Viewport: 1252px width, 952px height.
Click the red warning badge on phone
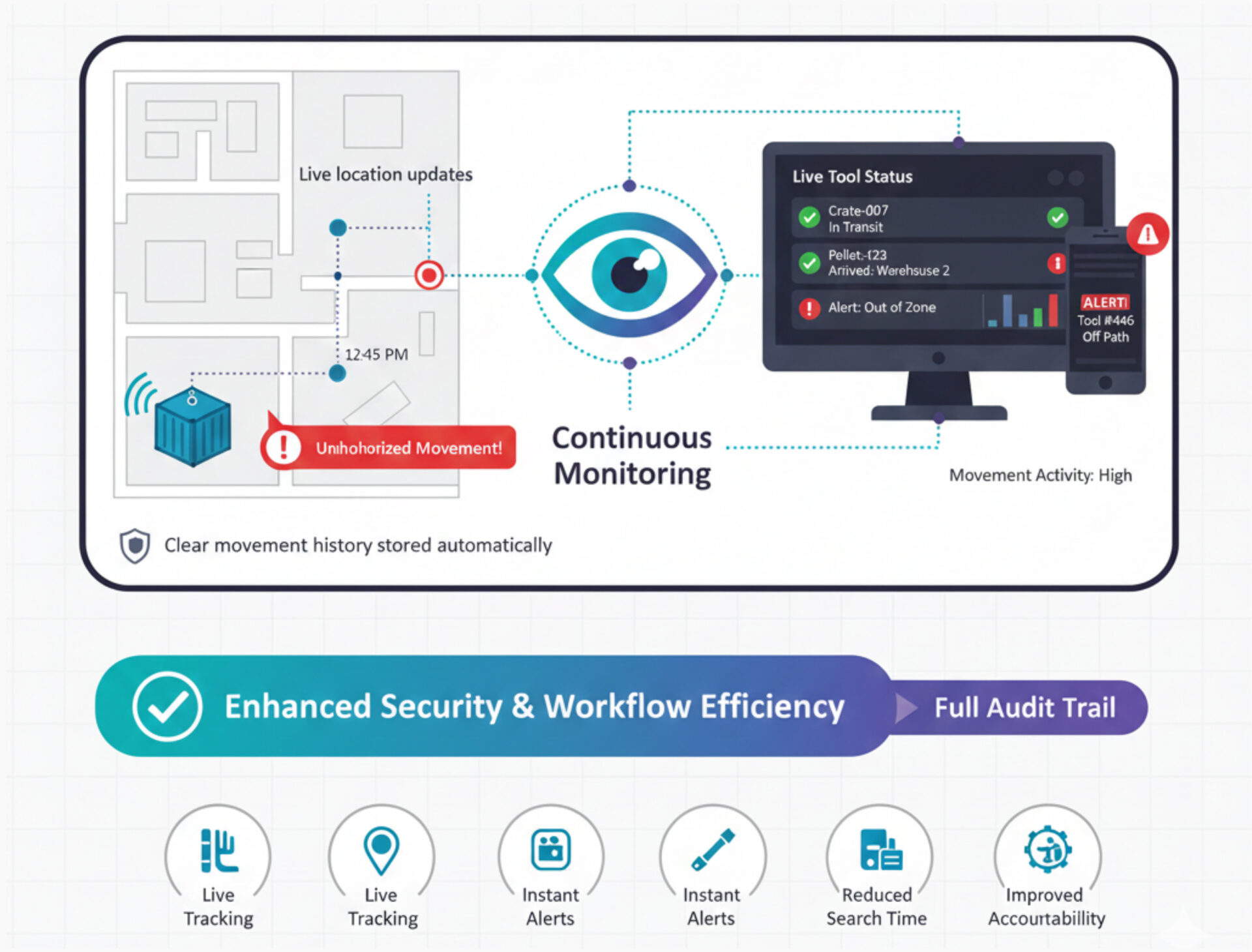(x=1148, y=234)
